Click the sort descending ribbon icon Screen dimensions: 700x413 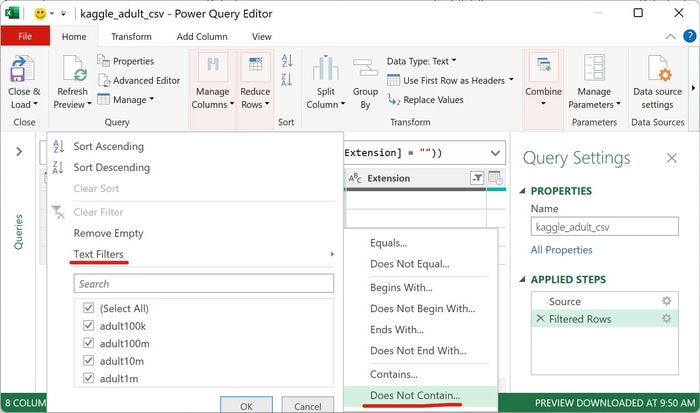click(x=287, y=80)
